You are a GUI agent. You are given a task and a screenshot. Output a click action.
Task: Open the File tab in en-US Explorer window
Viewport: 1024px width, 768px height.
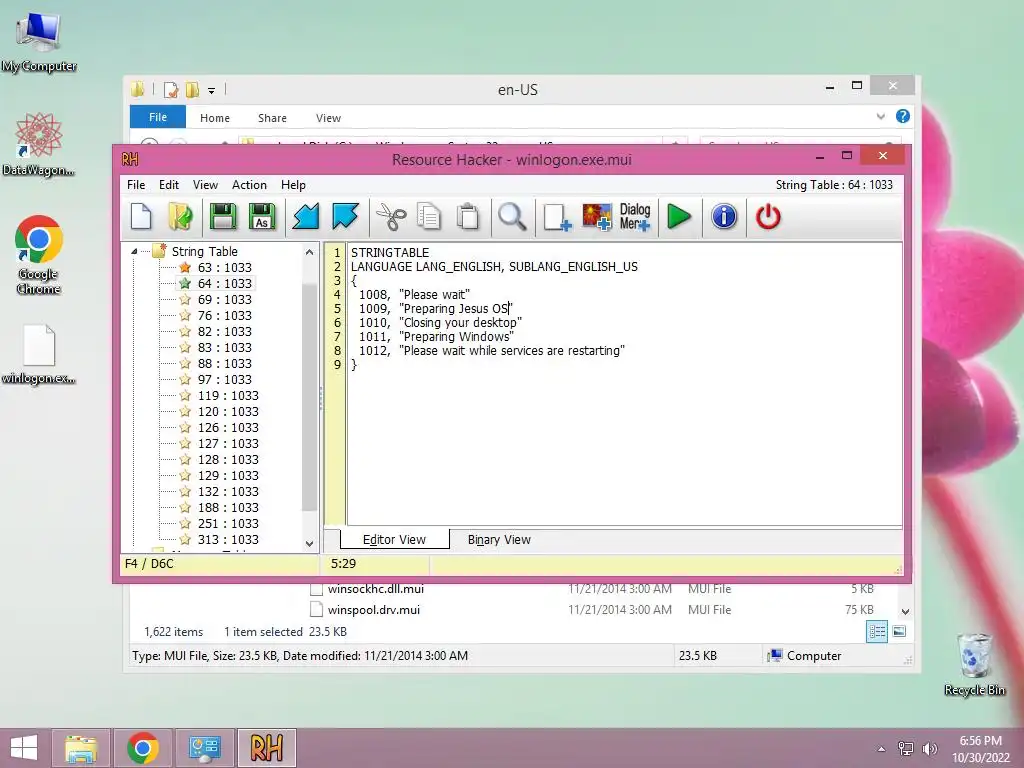(x=158, y=117)
